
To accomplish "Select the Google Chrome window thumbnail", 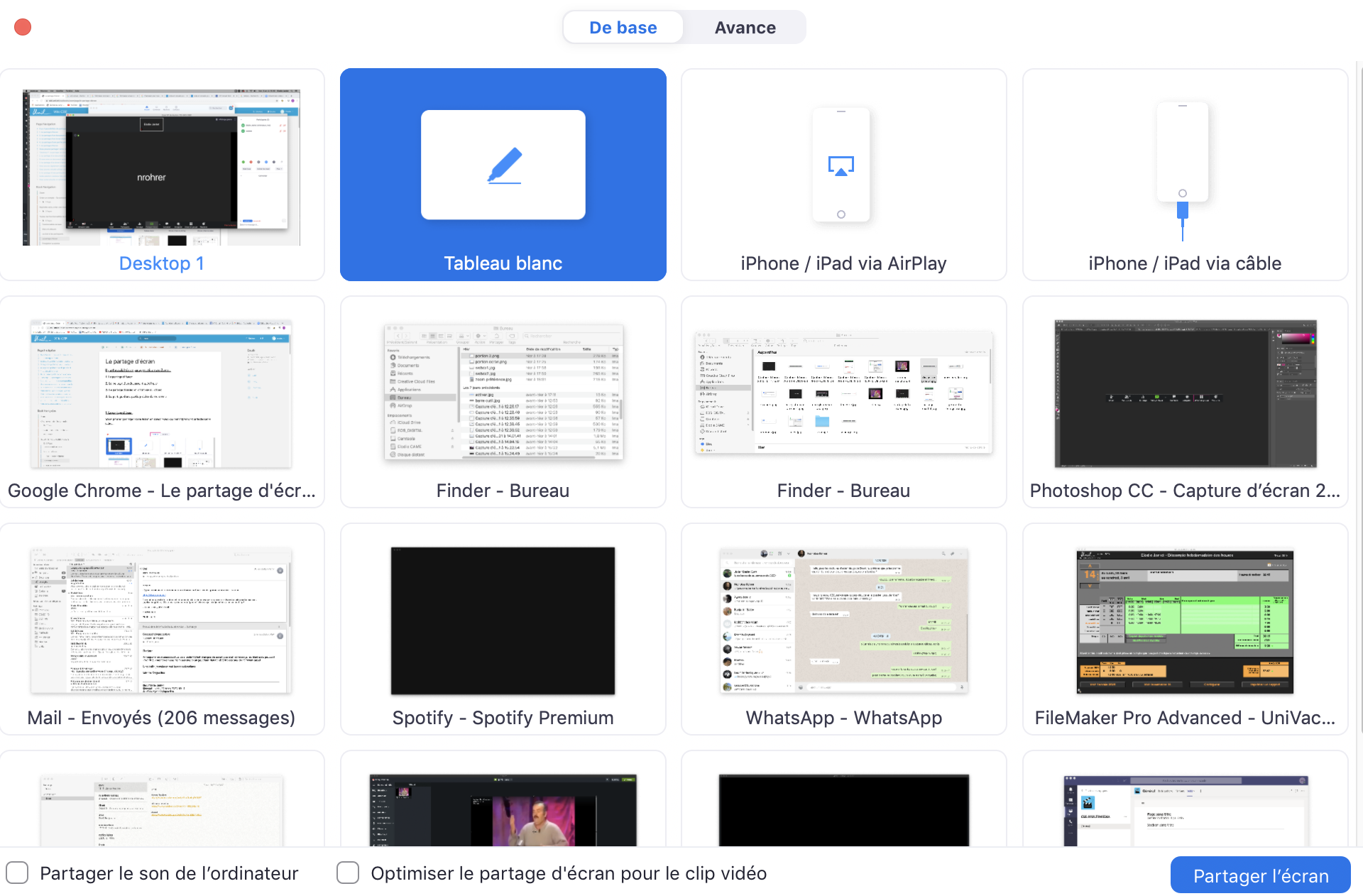I will click(x=162, y=394).
